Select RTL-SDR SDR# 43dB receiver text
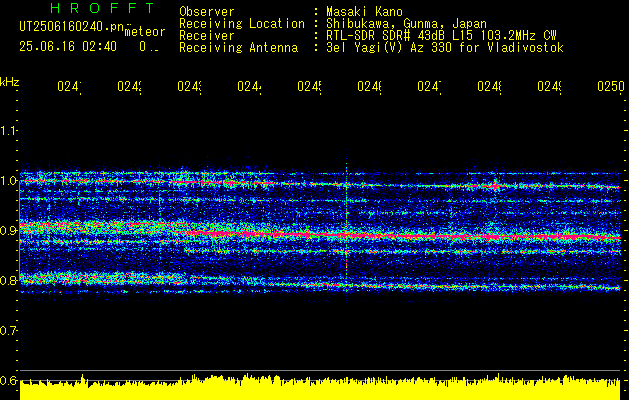Viewport: 629px width, 400px height. [x=442, y=36]
